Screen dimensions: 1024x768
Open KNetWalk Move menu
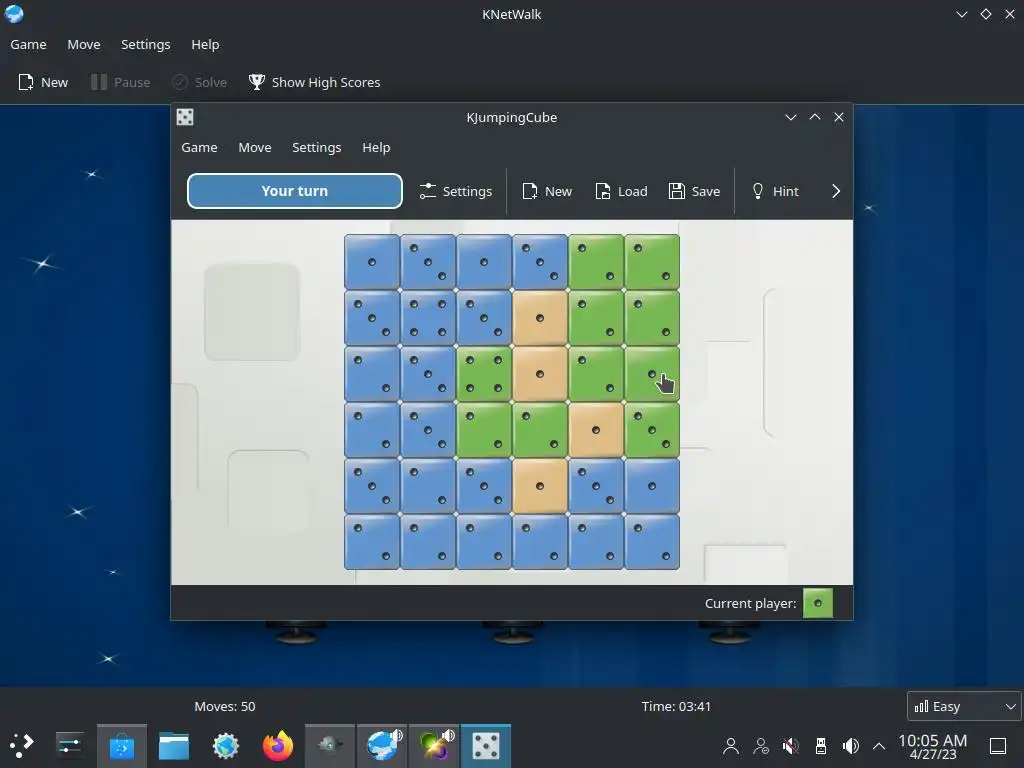point(84,44)
